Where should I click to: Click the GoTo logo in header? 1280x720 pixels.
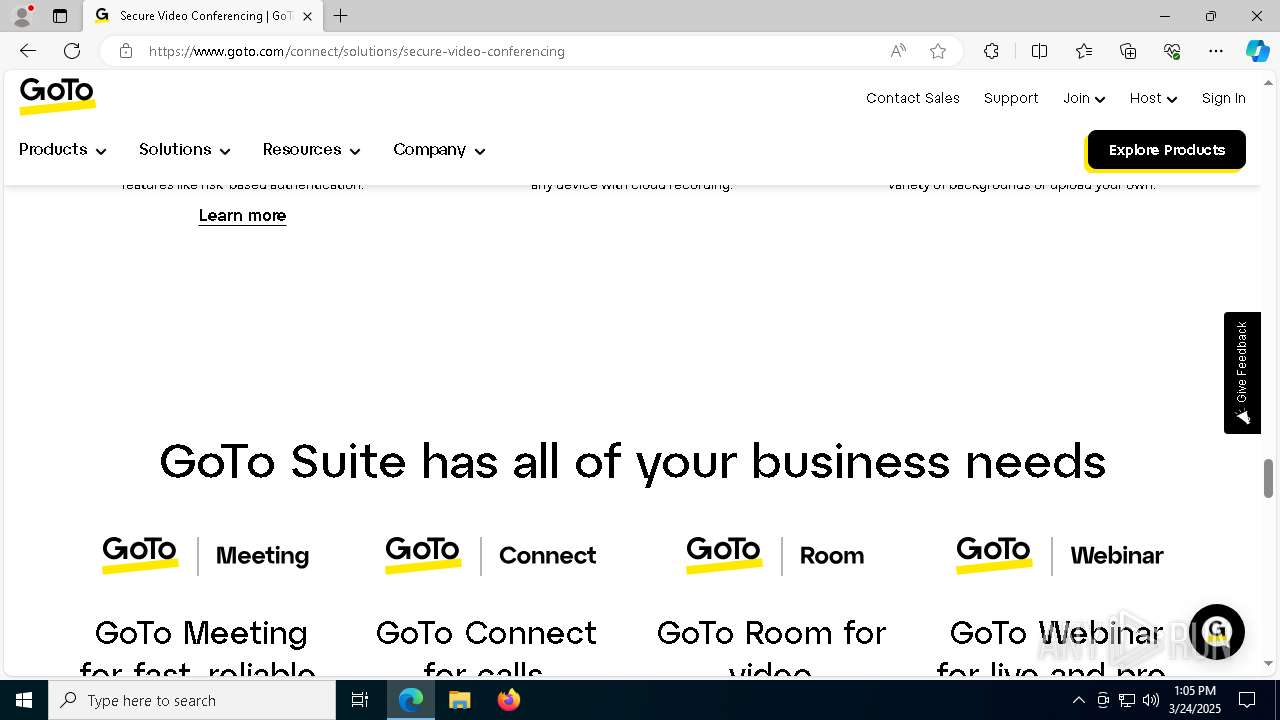pos(58,96)
